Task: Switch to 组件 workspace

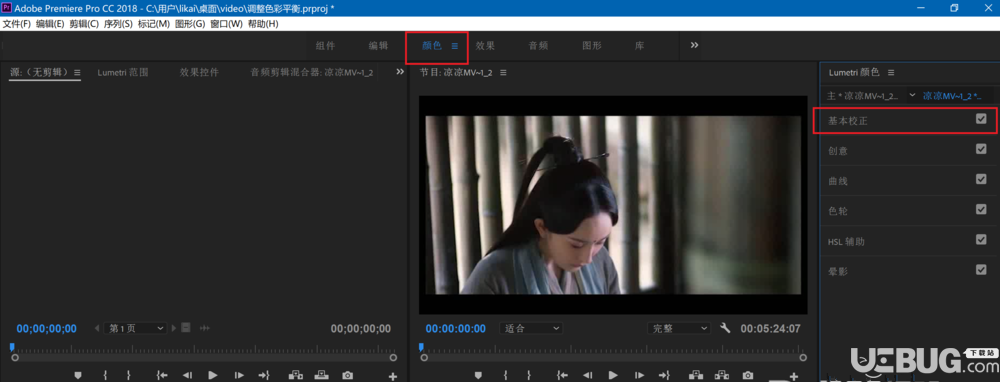Action: 325,46
